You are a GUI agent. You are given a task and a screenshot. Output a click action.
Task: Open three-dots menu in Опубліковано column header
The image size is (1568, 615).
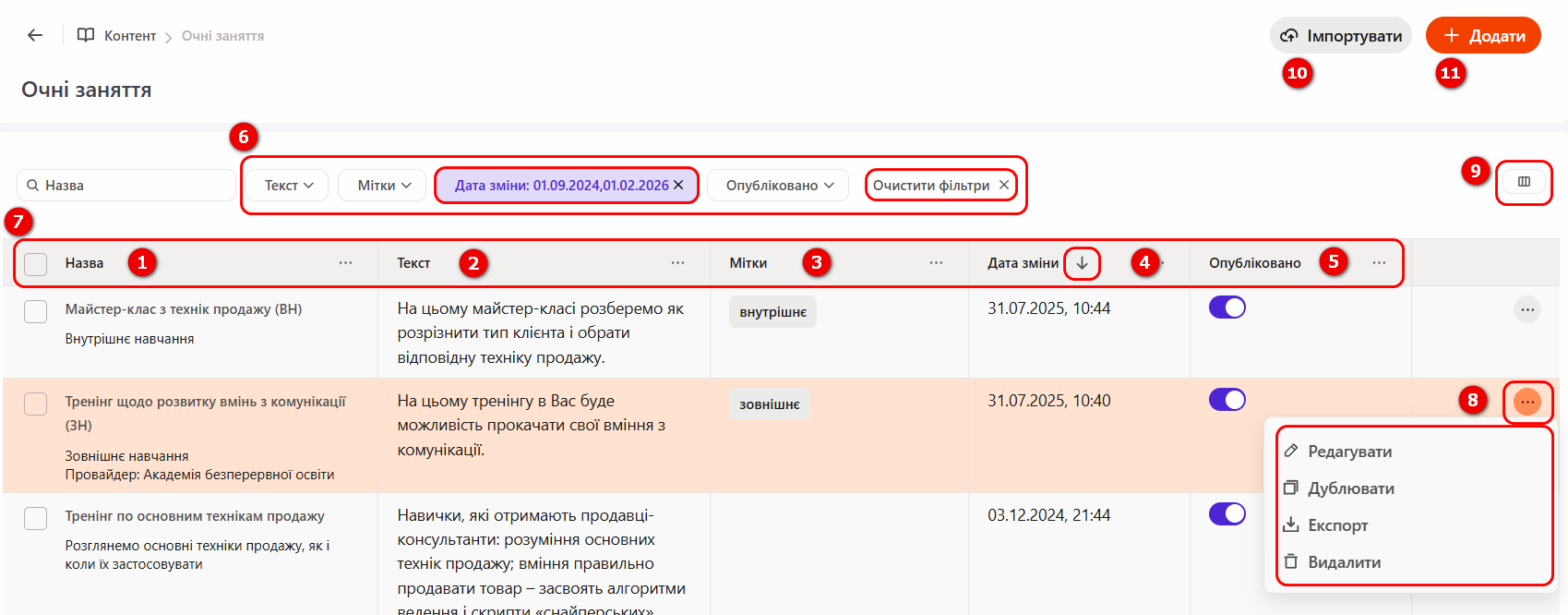1379,263
